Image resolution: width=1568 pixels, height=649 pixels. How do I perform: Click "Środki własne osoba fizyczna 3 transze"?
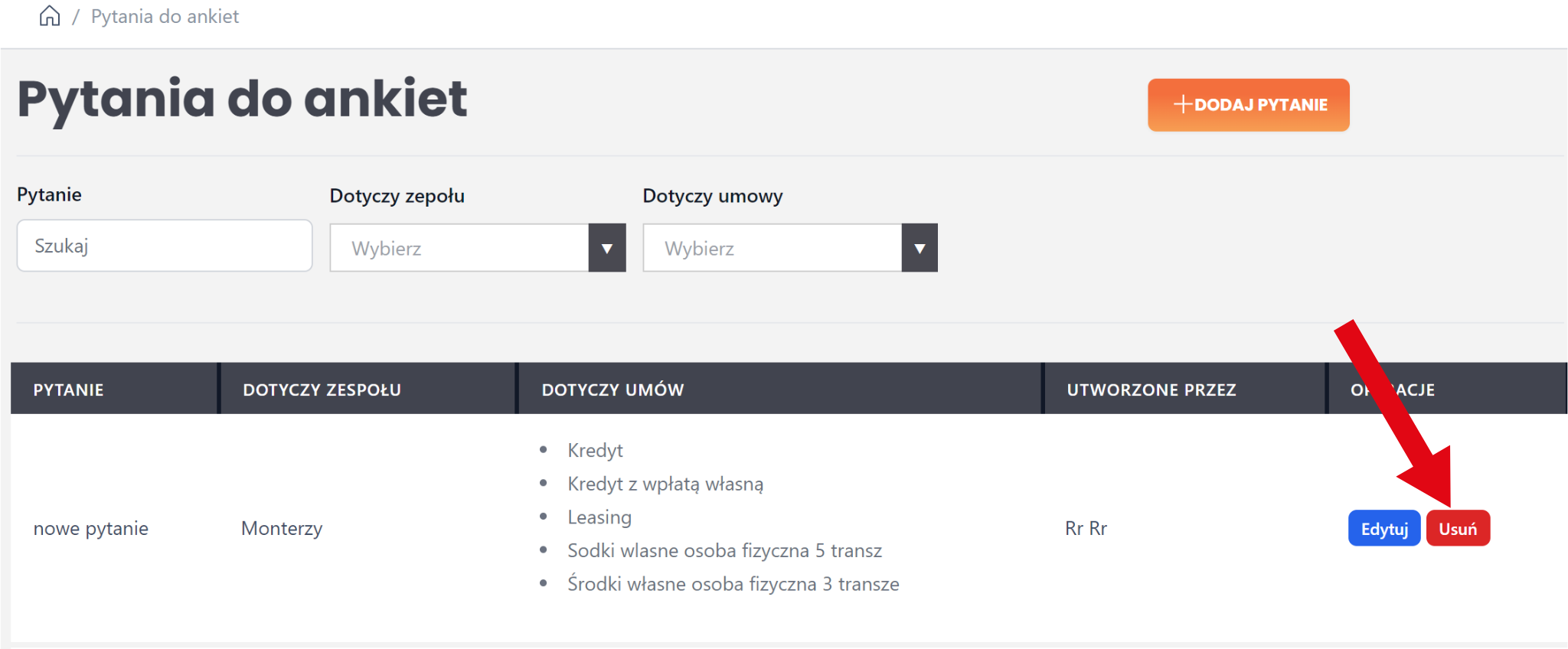[x=733, y=584]
